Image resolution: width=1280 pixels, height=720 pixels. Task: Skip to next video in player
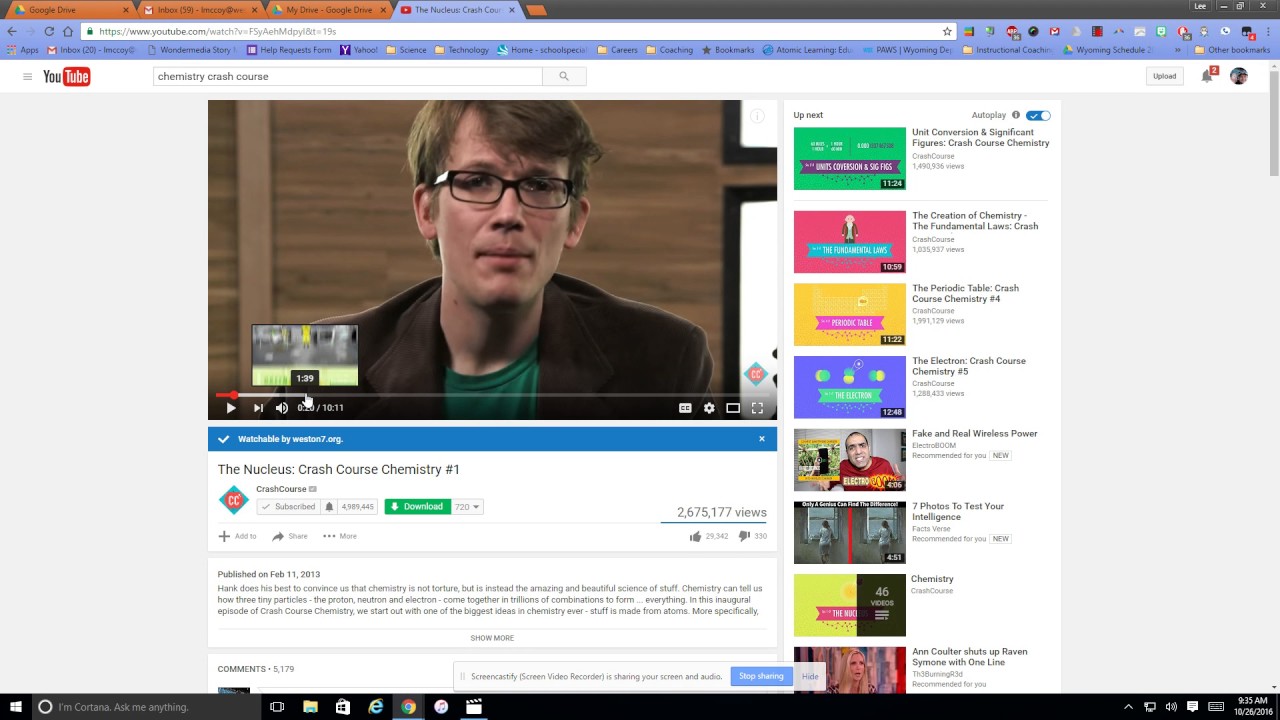pyautogui.click(x=258, y=408)
